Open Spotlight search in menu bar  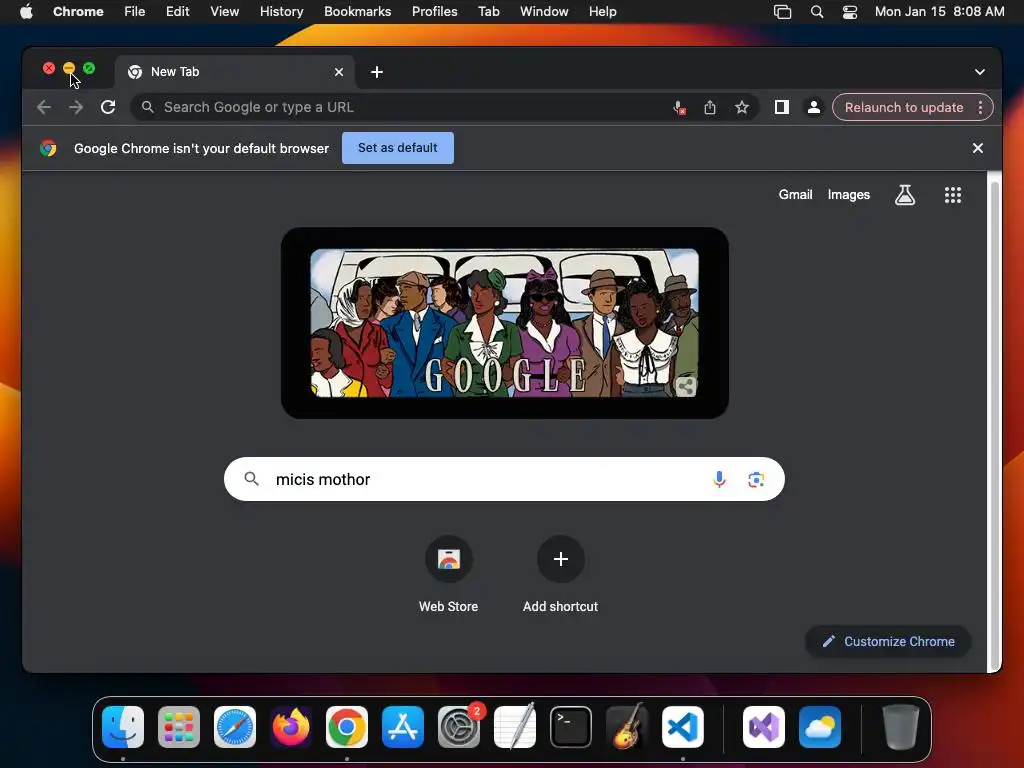pyautogui.click(x=816, y=12)
